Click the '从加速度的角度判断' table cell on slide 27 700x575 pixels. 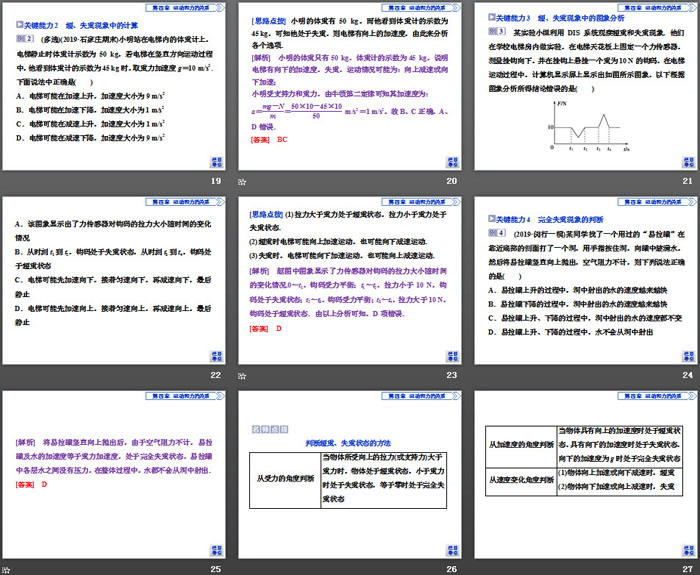(521, 445)
